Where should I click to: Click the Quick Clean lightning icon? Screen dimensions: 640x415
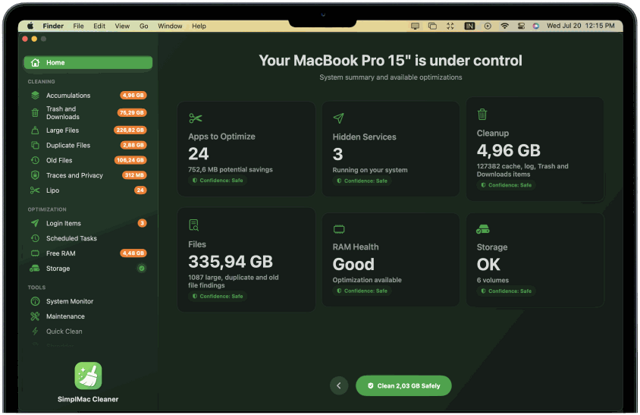coord(35,331)
